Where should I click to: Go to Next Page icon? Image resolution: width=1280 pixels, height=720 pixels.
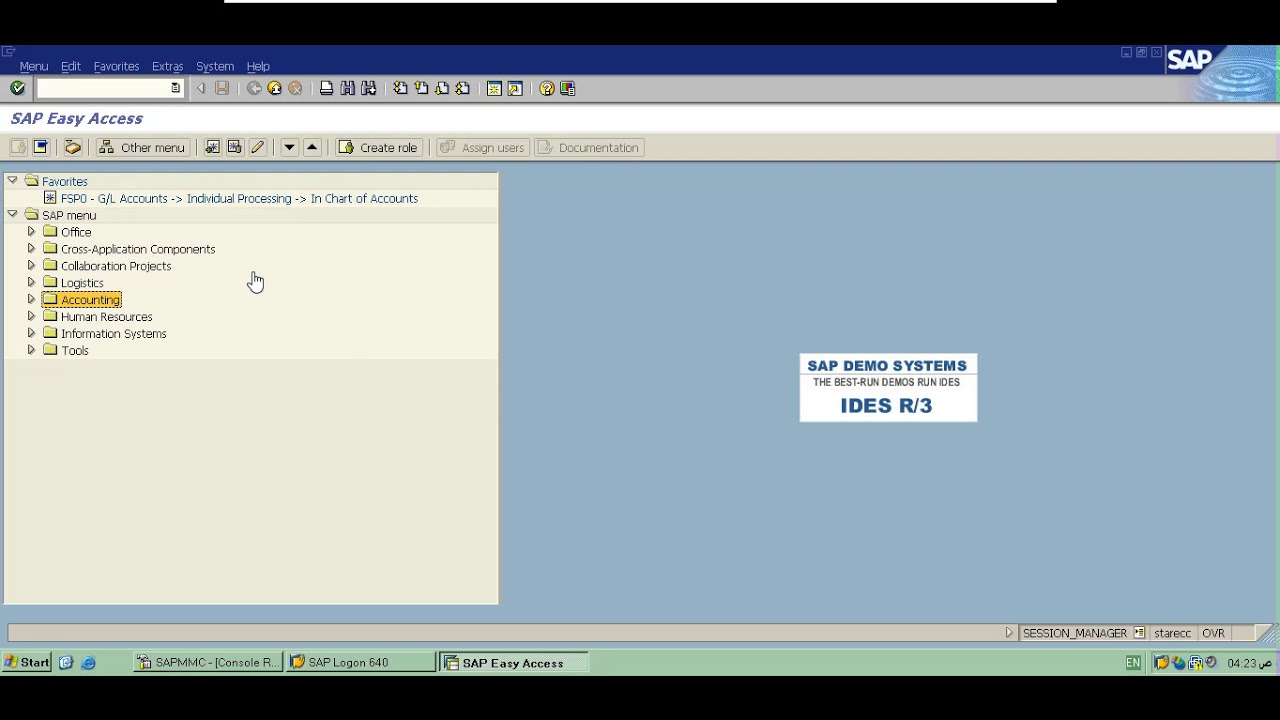coord(442,89)
